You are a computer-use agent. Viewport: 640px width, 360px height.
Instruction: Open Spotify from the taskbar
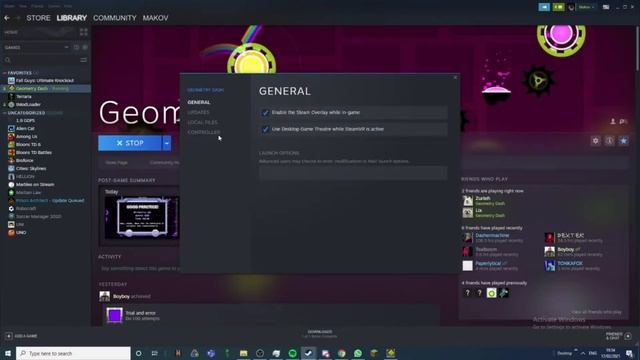pos(293,353)
